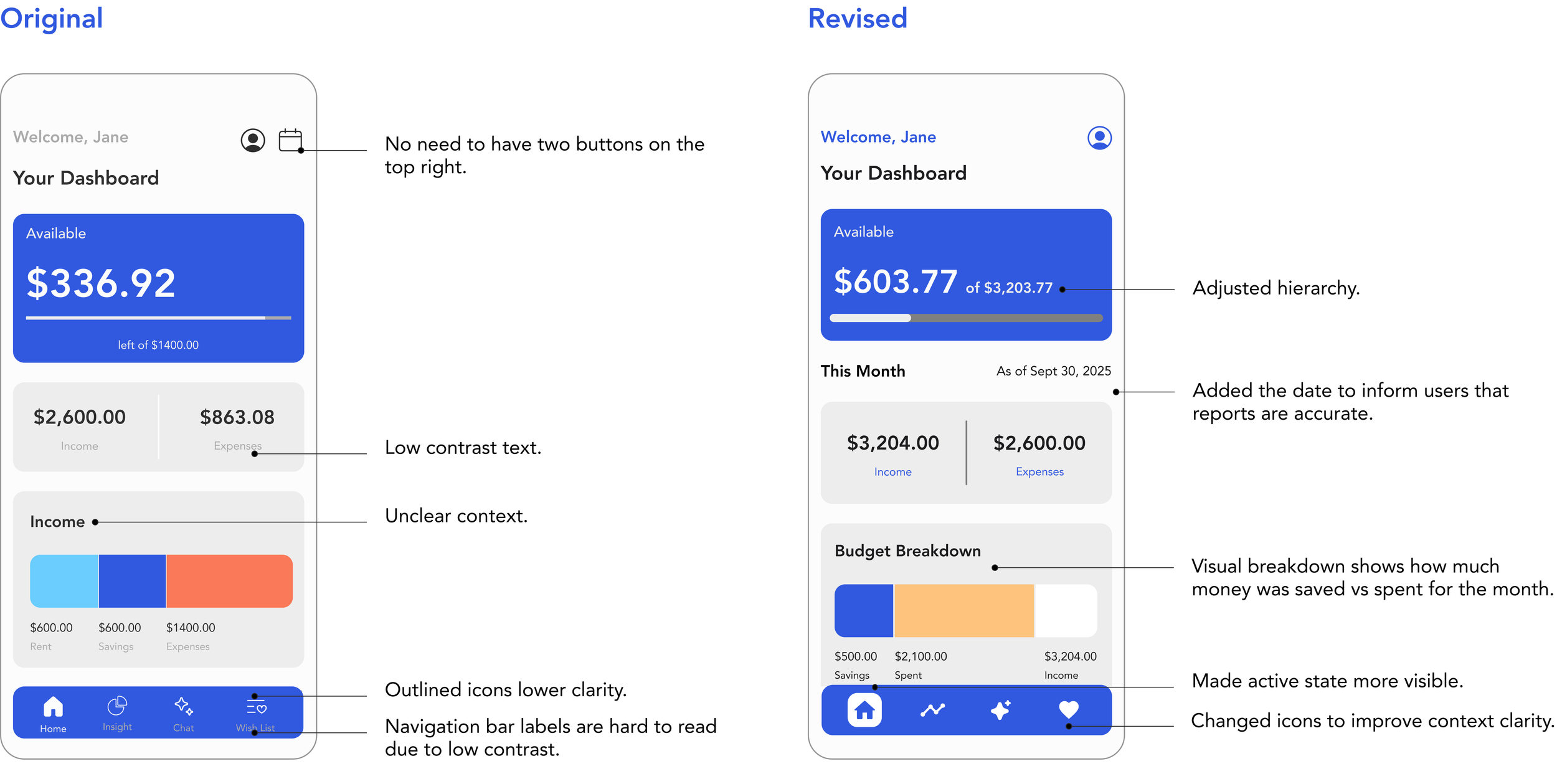Click the profile icon in Original dashboard
The height and width of the screenshot is (784, 1557).
pos(252,141)
